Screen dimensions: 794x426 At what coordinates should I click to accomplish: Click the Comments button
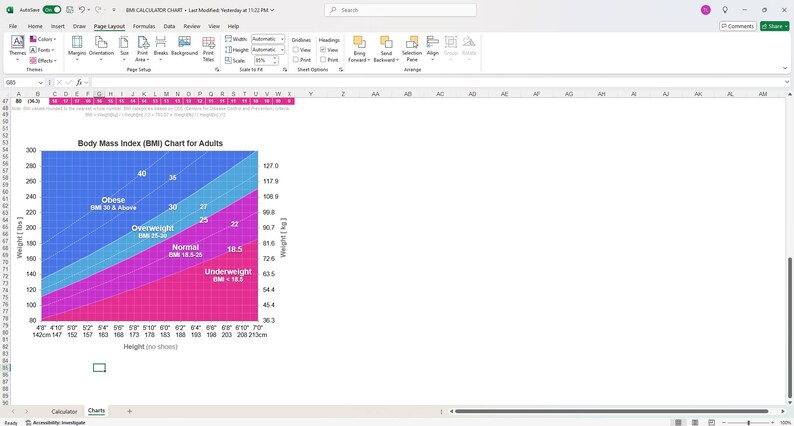(x=738, y=26)
